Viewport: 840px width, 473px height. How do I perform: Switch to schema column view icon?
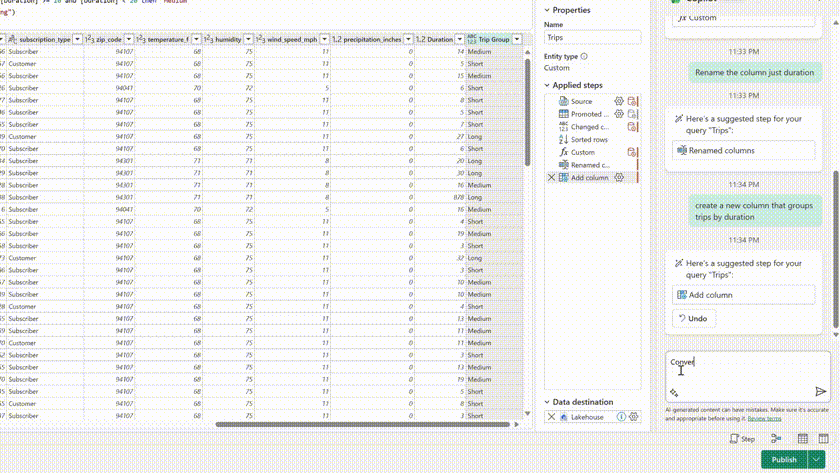point(823,439)
